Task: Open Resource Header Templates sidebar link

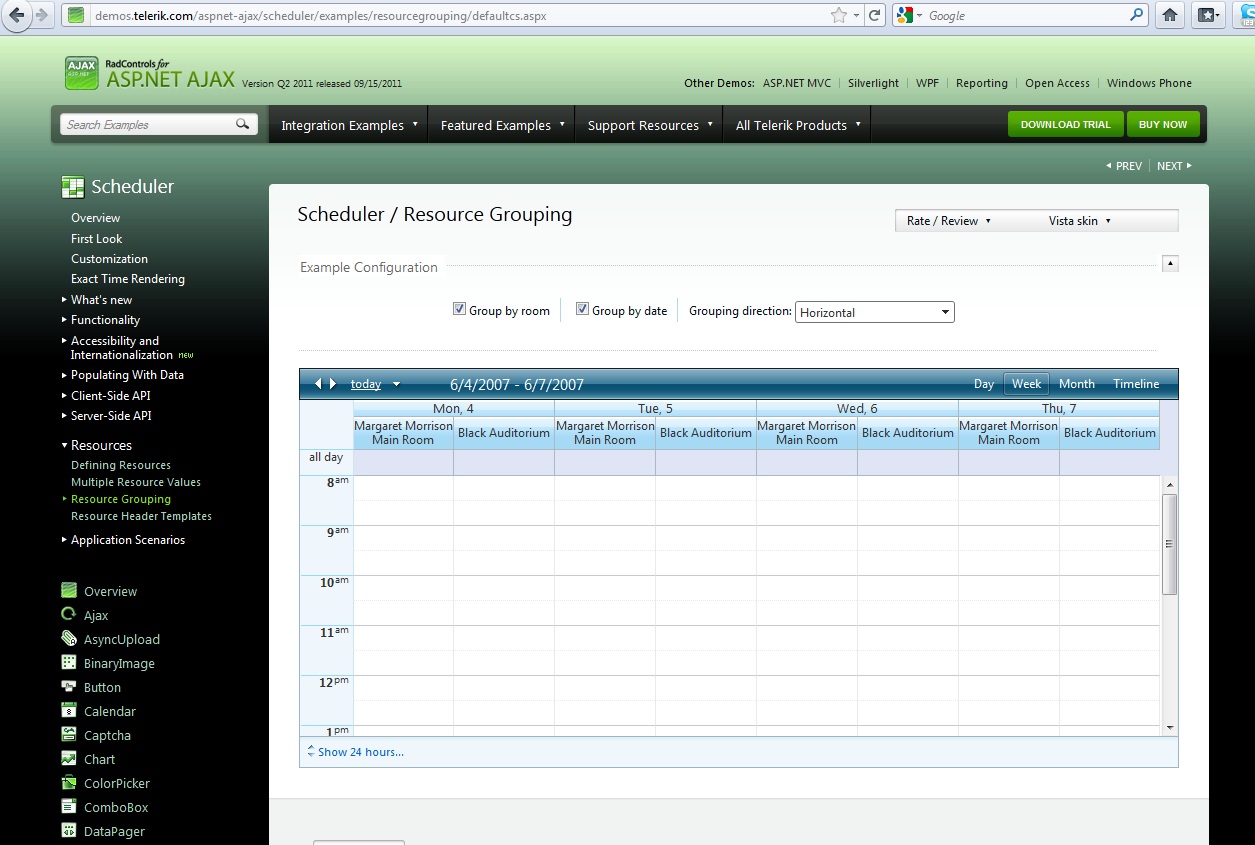Action: tap(141, 516)
